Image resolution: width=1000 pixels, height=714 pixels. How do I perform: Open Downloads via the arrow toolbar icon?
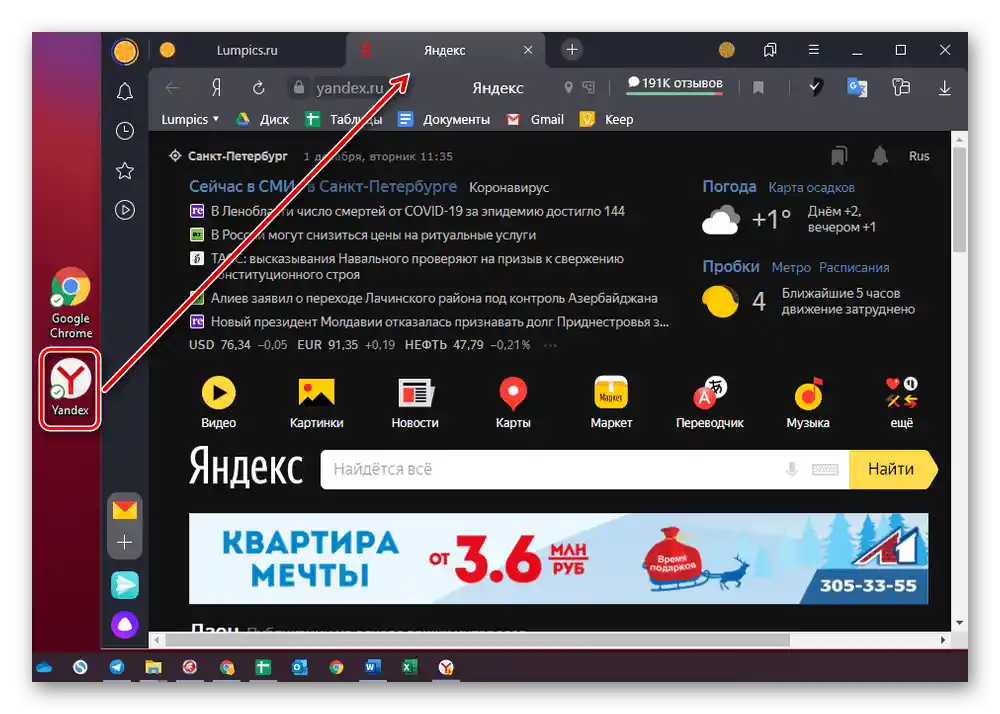point(944,88)
